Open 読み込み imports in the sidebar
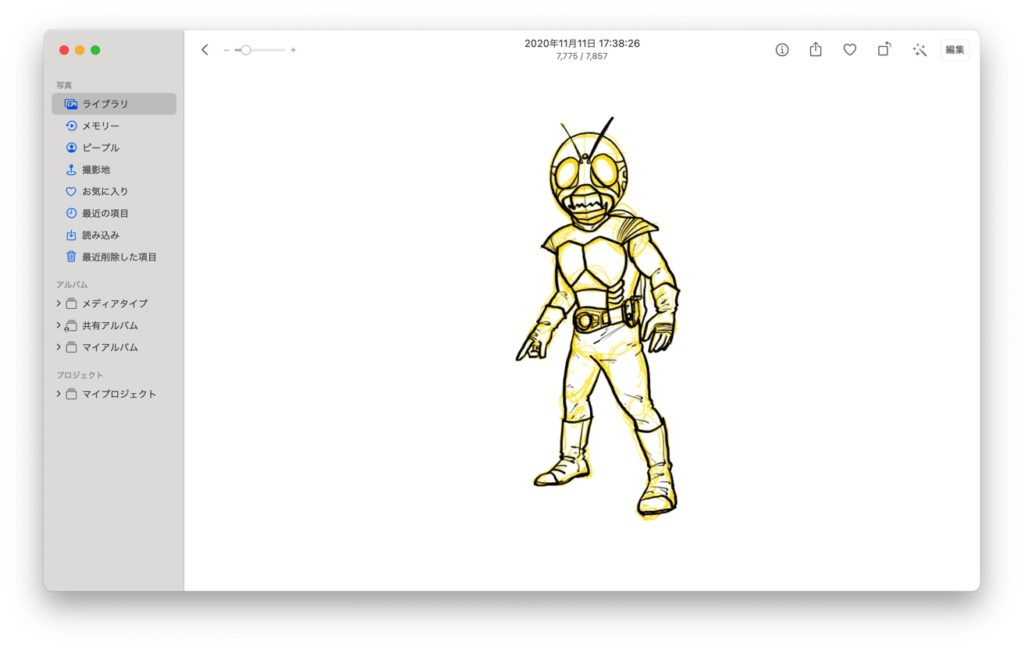Screen dimensions: 1024x649 [x=114, y=235]
